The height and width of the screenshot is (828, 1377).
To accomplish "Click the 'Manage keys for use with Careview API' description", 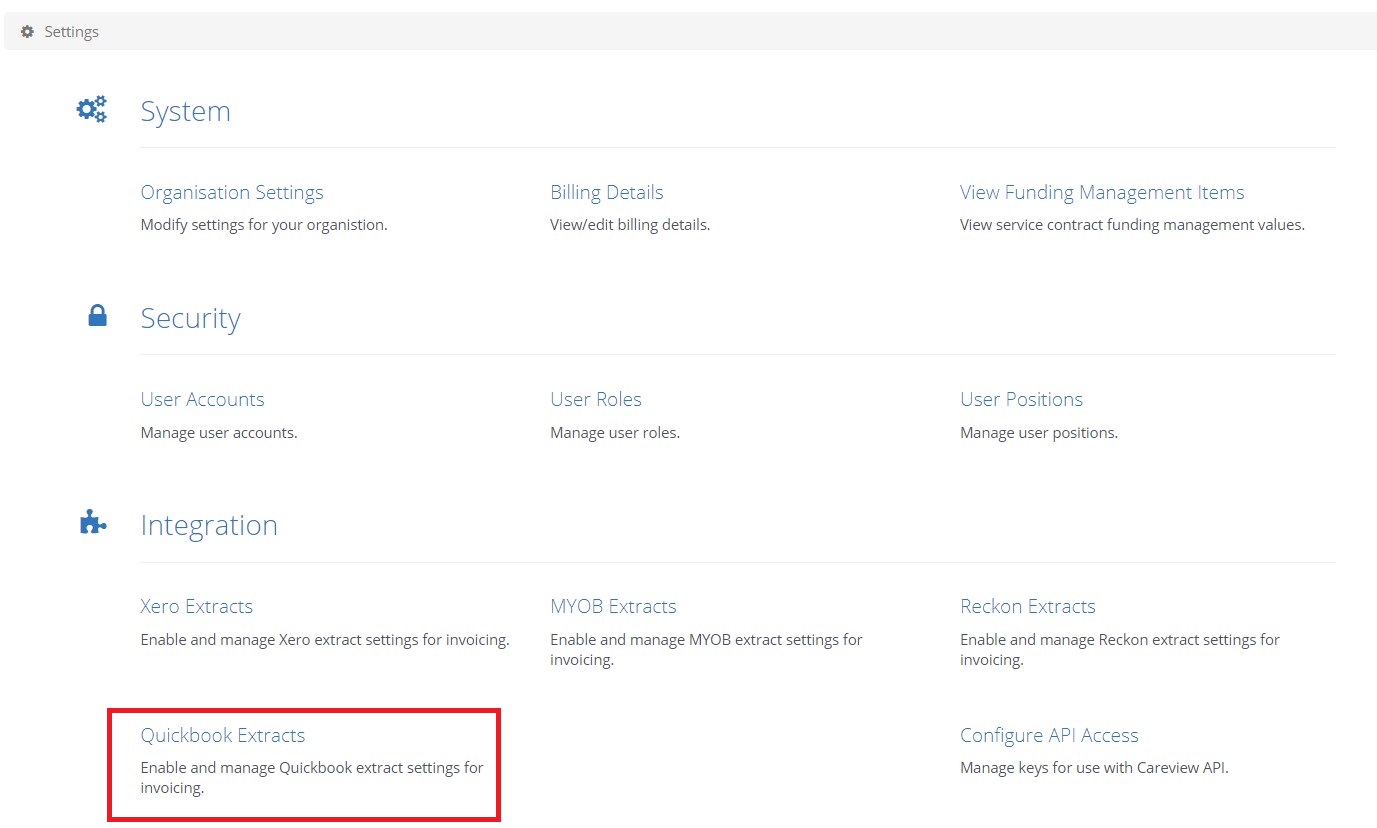I will point(1093,768).
